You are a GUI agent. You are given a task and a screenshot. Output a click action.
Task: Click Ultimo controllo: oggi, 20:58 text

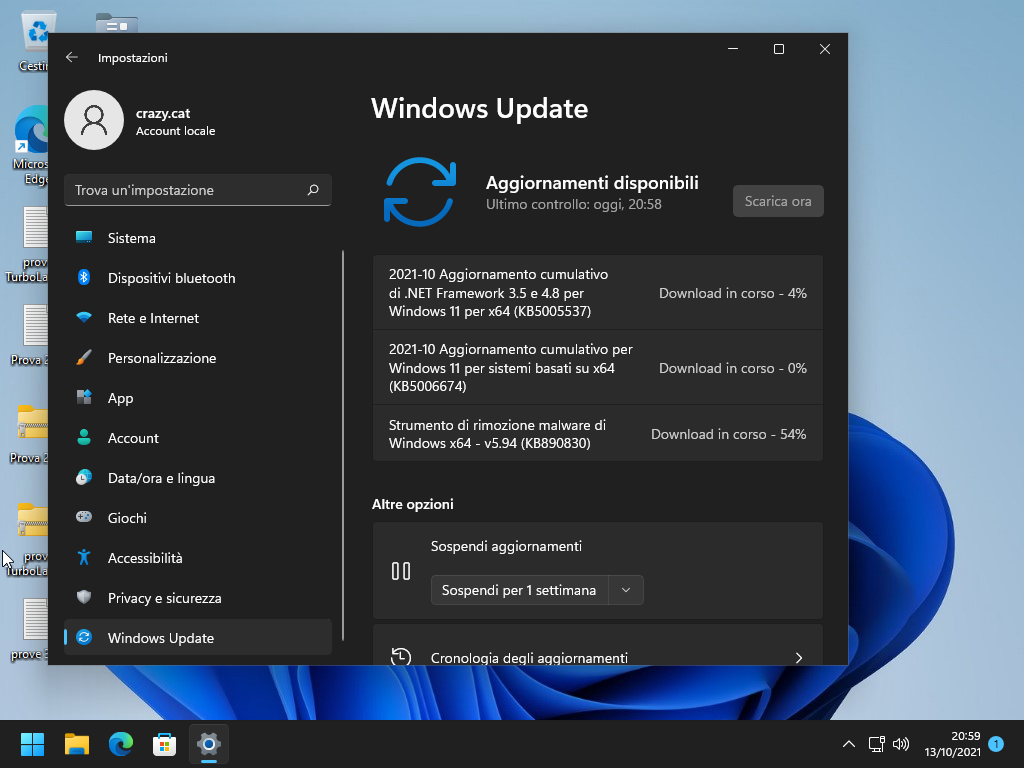(x=573, y=204)
